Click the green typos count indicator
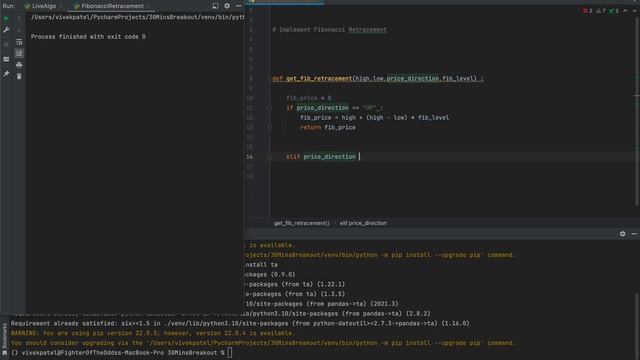The width and height of the screenshot is (640, 360). 614,11
